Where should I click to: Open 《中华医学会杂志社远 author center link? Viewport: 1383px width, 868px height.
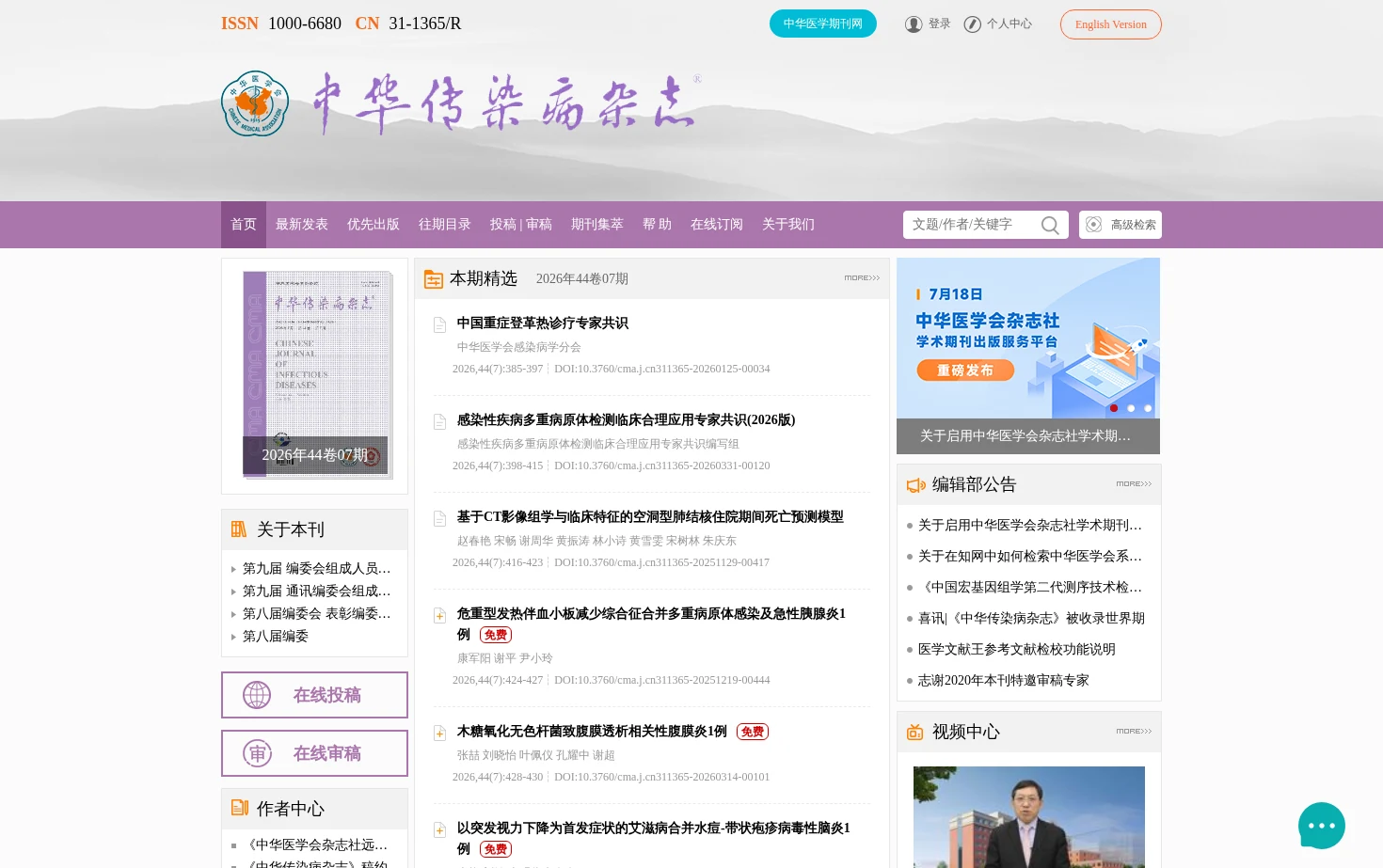coord(315,845)
